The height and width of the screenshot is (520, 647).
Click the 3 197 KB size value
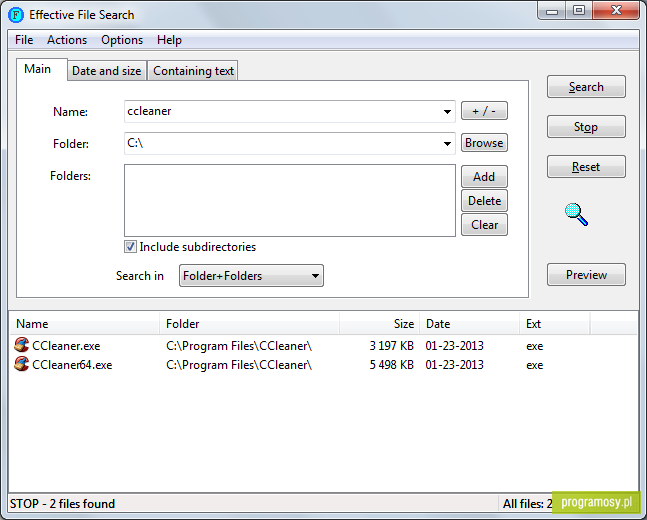[392, 346]
